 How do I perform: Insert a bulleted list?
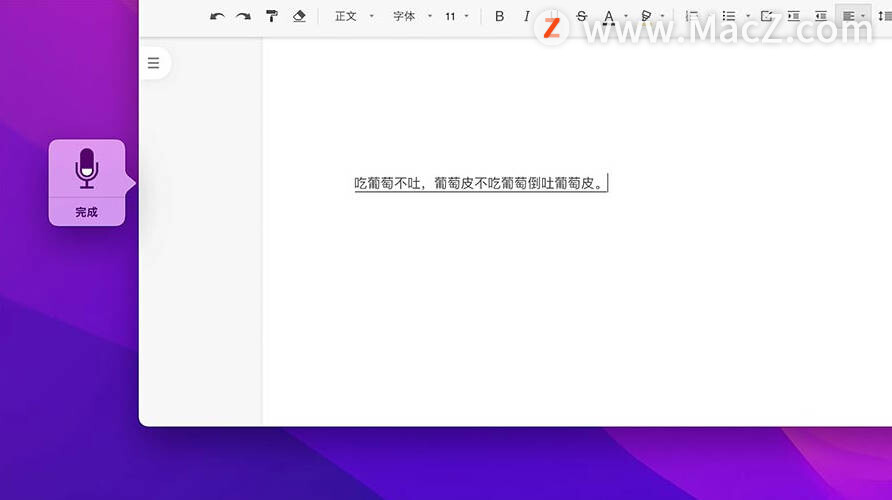[729, 16]
